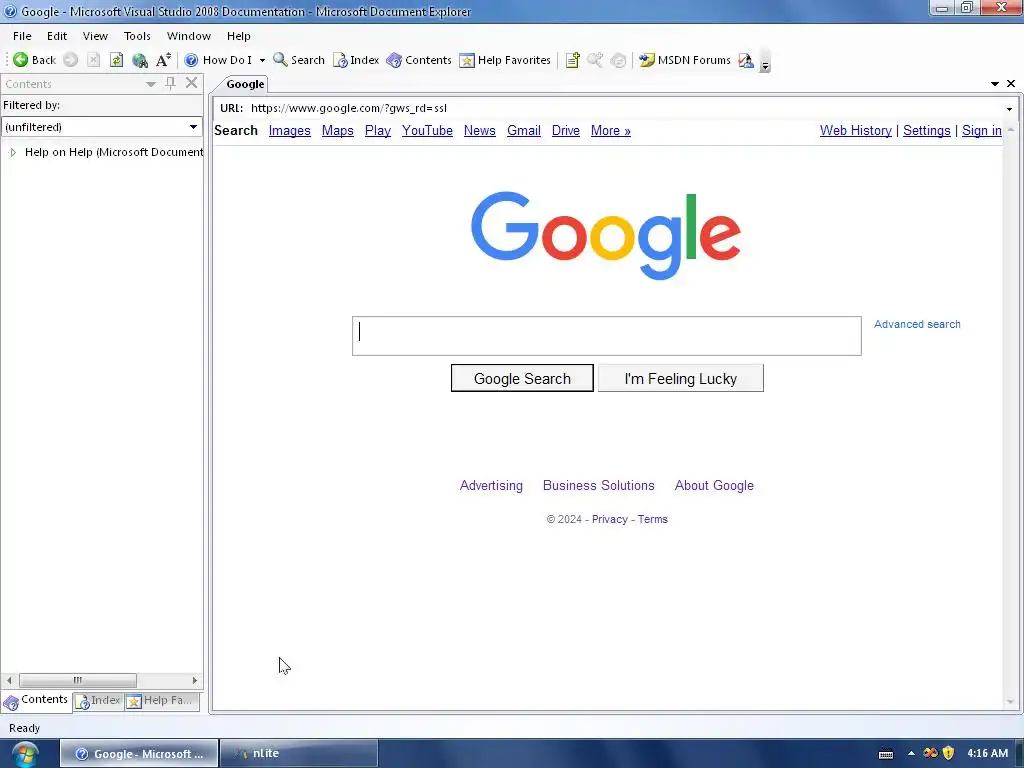Image resolution: width=1024 pixels, height=768 pixels.
Task: Close the Contents panel
Action: click(x=191, y=83)
